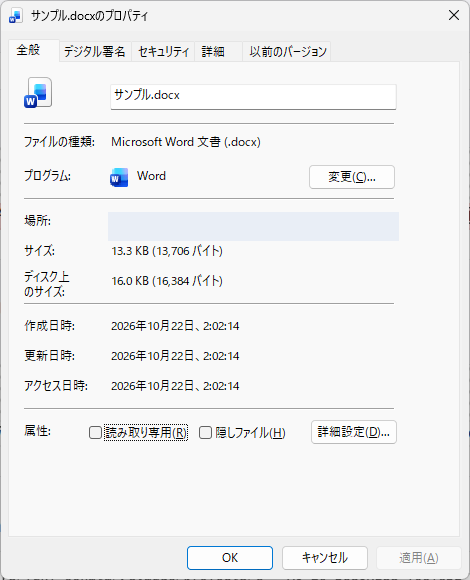
Task: Enable the 読み取り専用(R) checkbox
Action: pos(95,432)
